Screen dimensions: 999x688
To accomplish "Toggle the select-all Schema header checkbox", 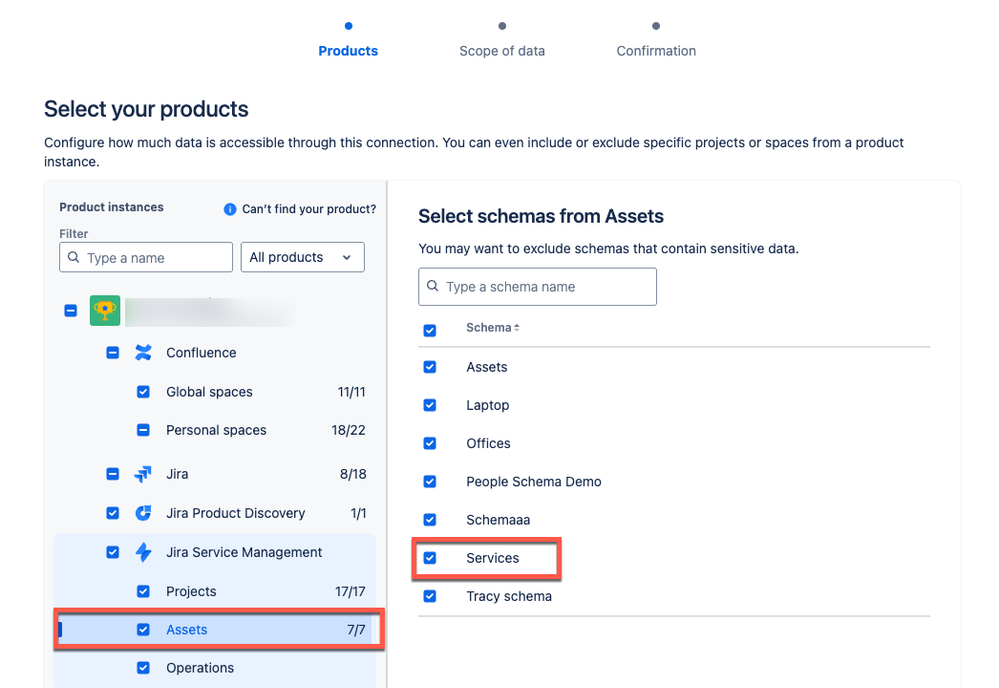I will (x=430, y=330).
